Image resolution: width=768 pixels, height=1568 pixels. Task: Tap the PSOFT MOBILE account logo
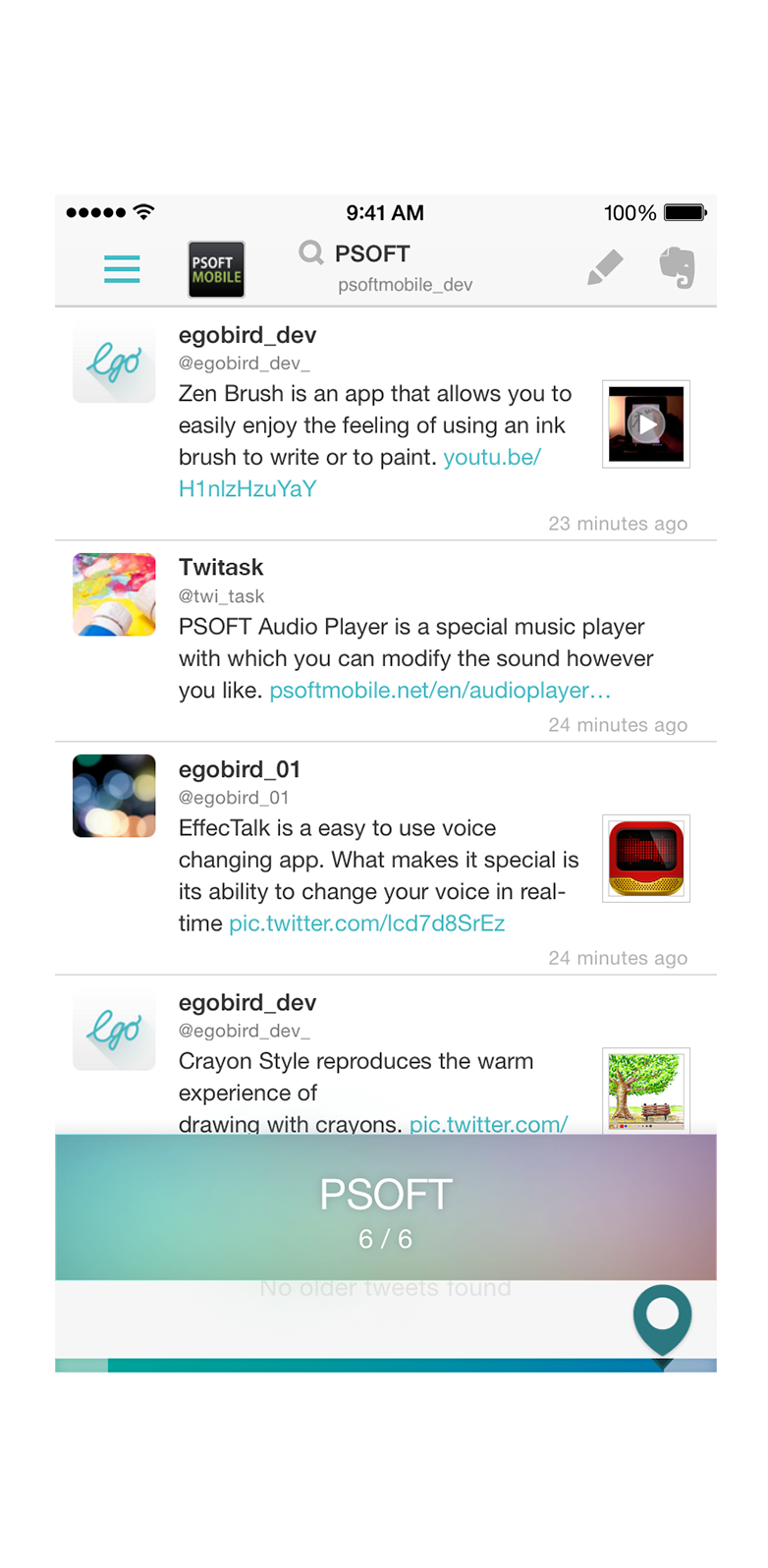pos(216,269)
